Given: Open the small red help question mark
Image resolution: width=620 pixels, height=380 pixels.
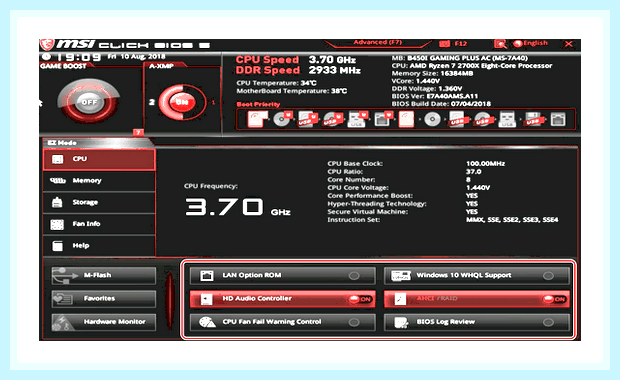Looking at the screenshot, I should click(x=138, y=132).
